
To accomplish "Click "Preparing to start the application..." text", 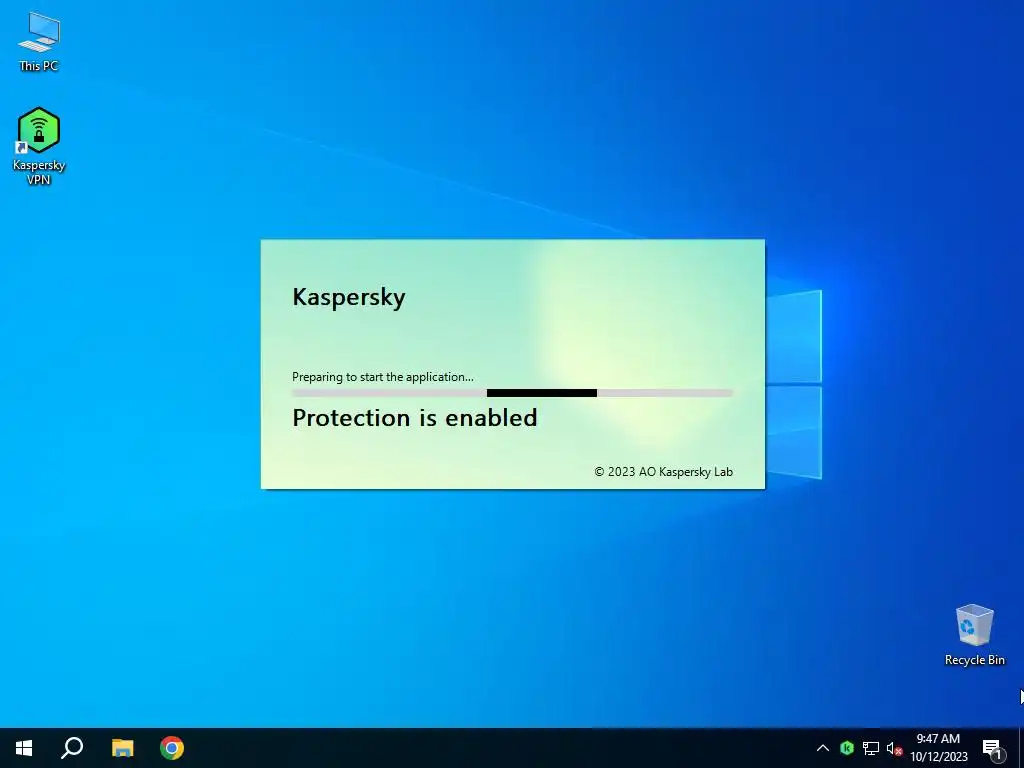I will tap(383, 377).
